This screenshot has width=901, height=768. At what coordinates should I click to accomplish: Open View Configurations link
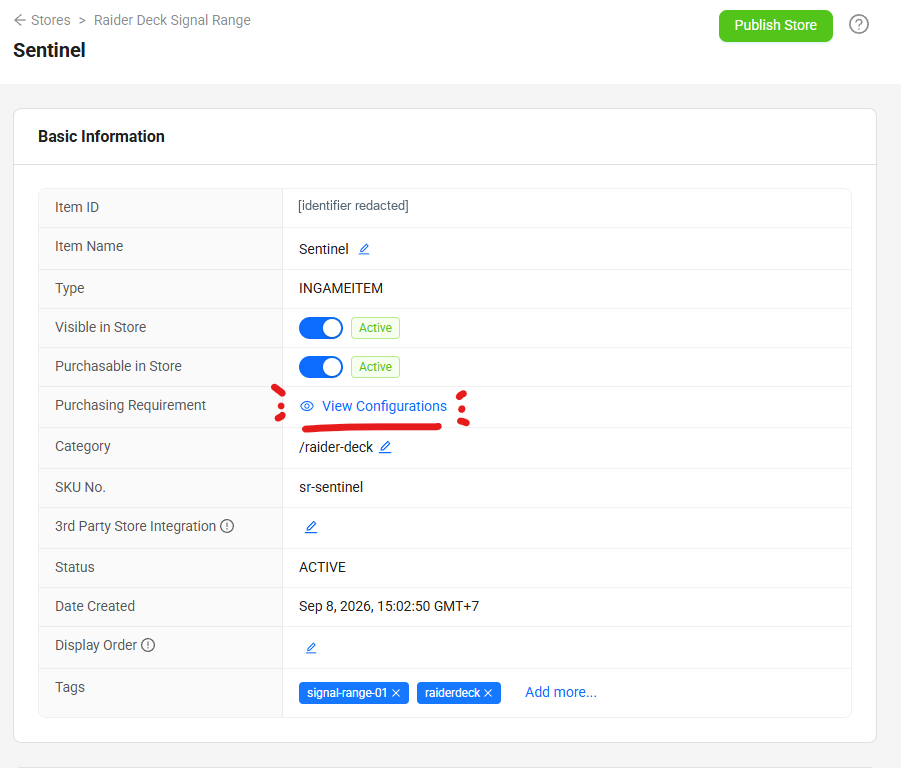(x=384, y=406)
